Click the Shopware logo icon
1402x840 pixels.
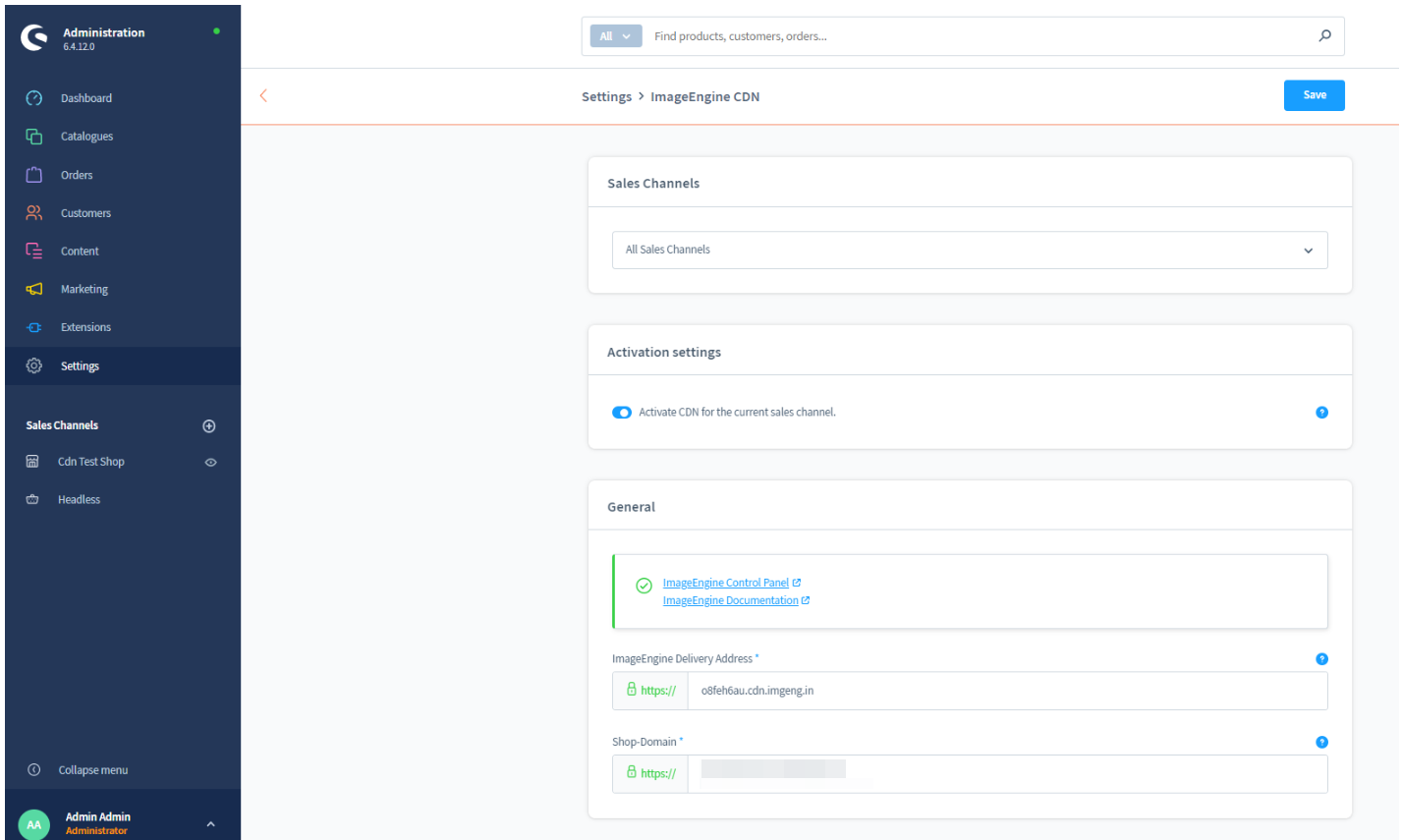(34, 38)
